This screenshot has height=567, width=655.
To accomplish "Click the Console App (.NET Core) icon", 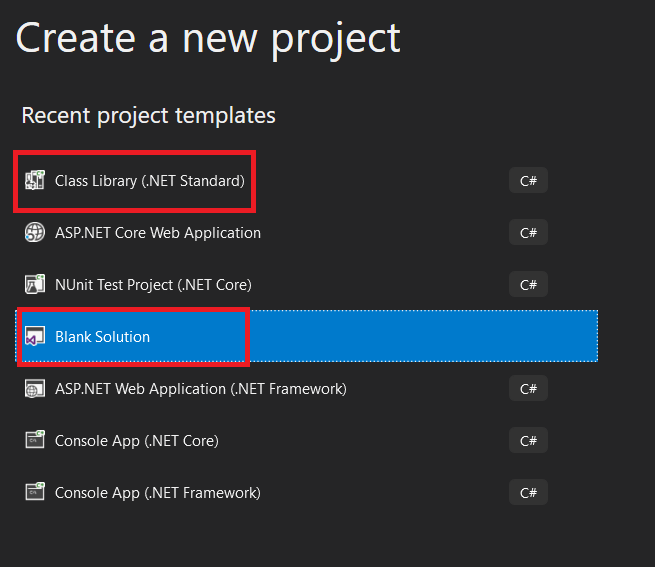I will pyautogui.click(x=36, y=441).
